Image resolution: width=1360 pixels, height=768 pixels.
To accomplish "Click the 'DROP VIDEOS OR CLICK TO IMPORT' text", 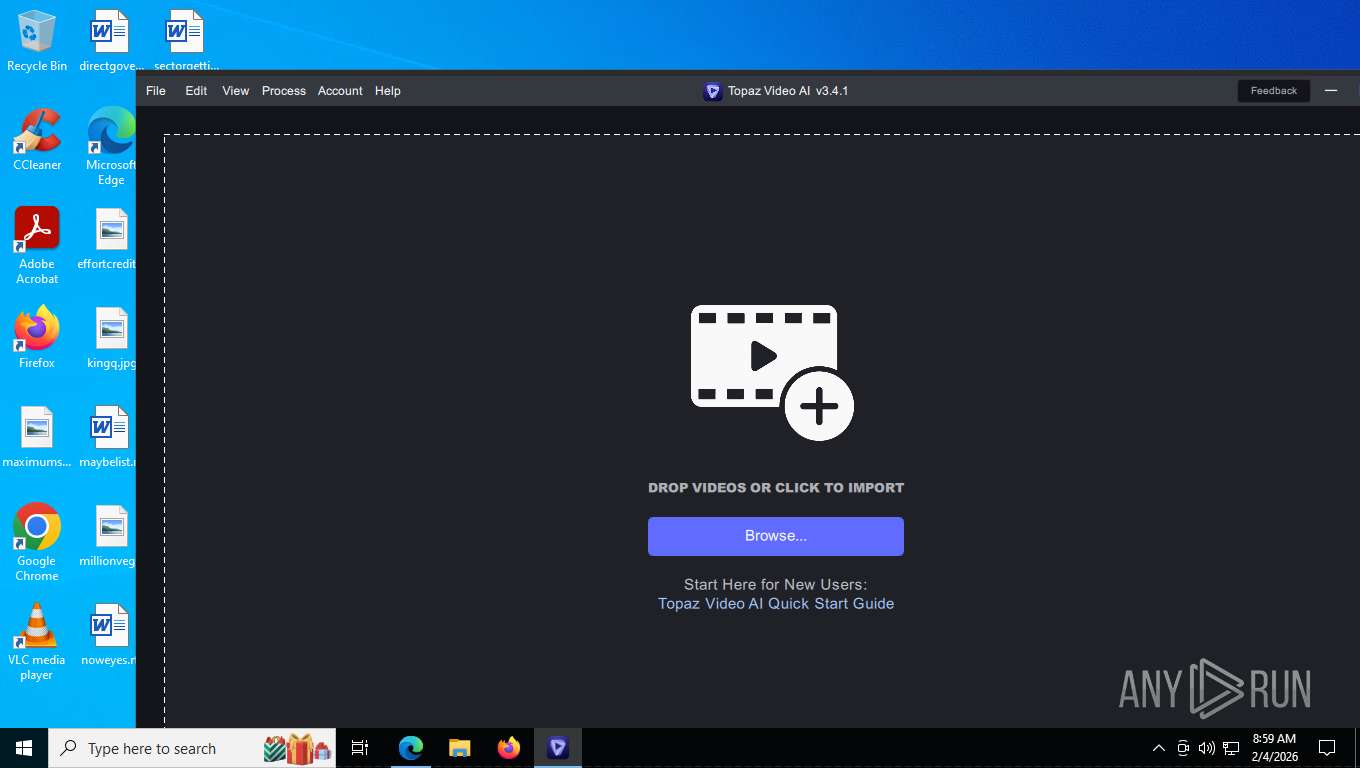I will [776, 488].
